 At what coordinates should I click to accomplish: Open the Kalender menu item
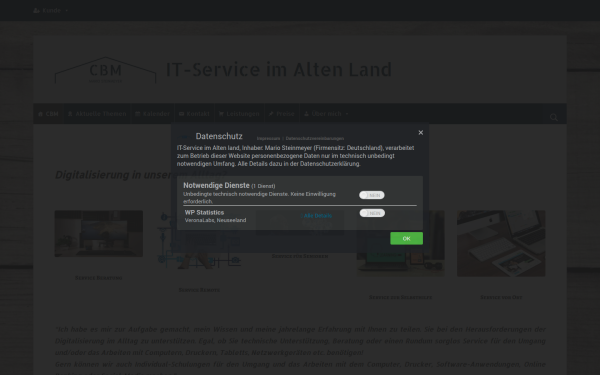(x=152, y=114)
